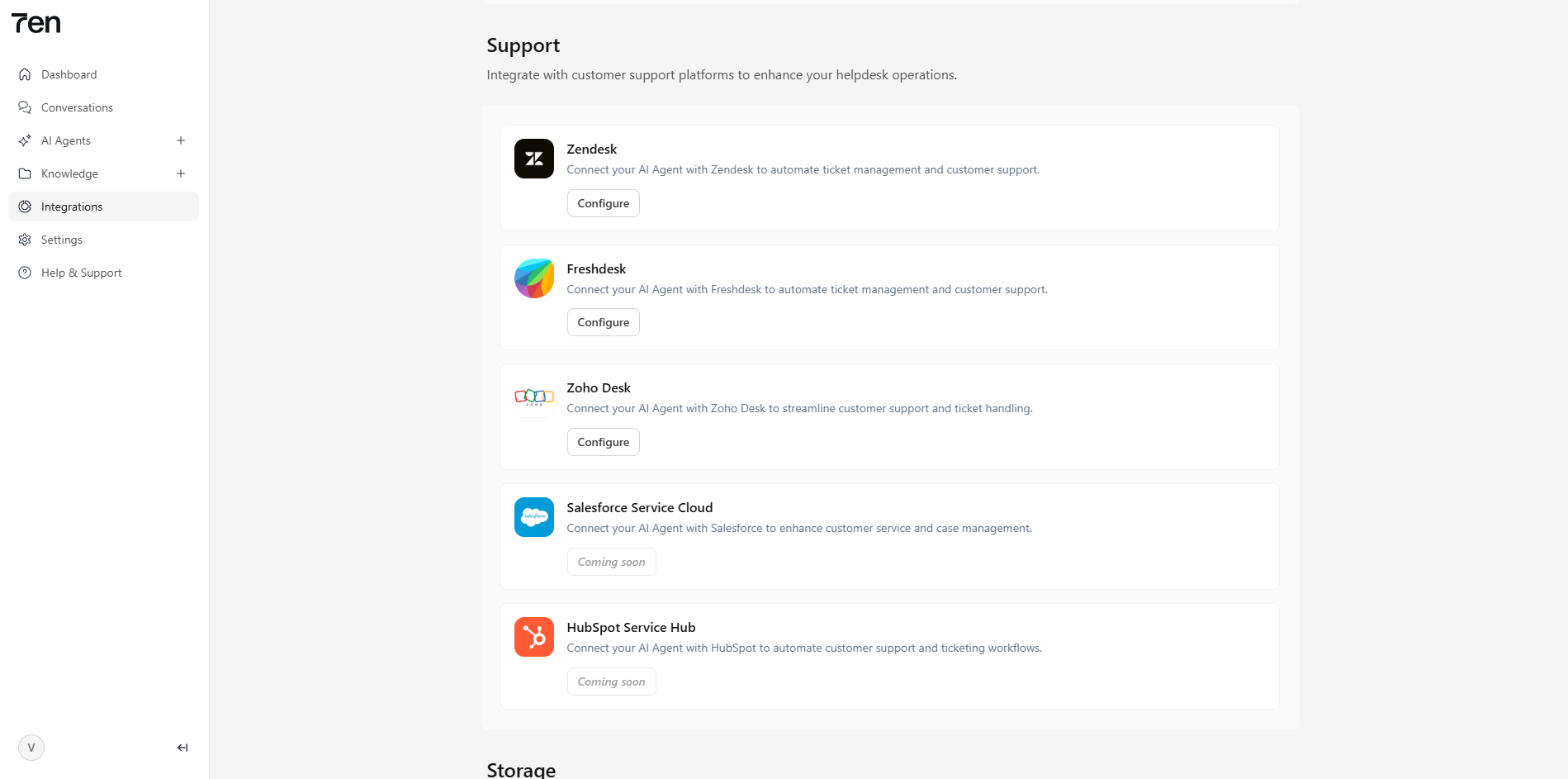Add new Knowledge with plus icon
Screen dimensions: 1568x779
tap(181, 173)
